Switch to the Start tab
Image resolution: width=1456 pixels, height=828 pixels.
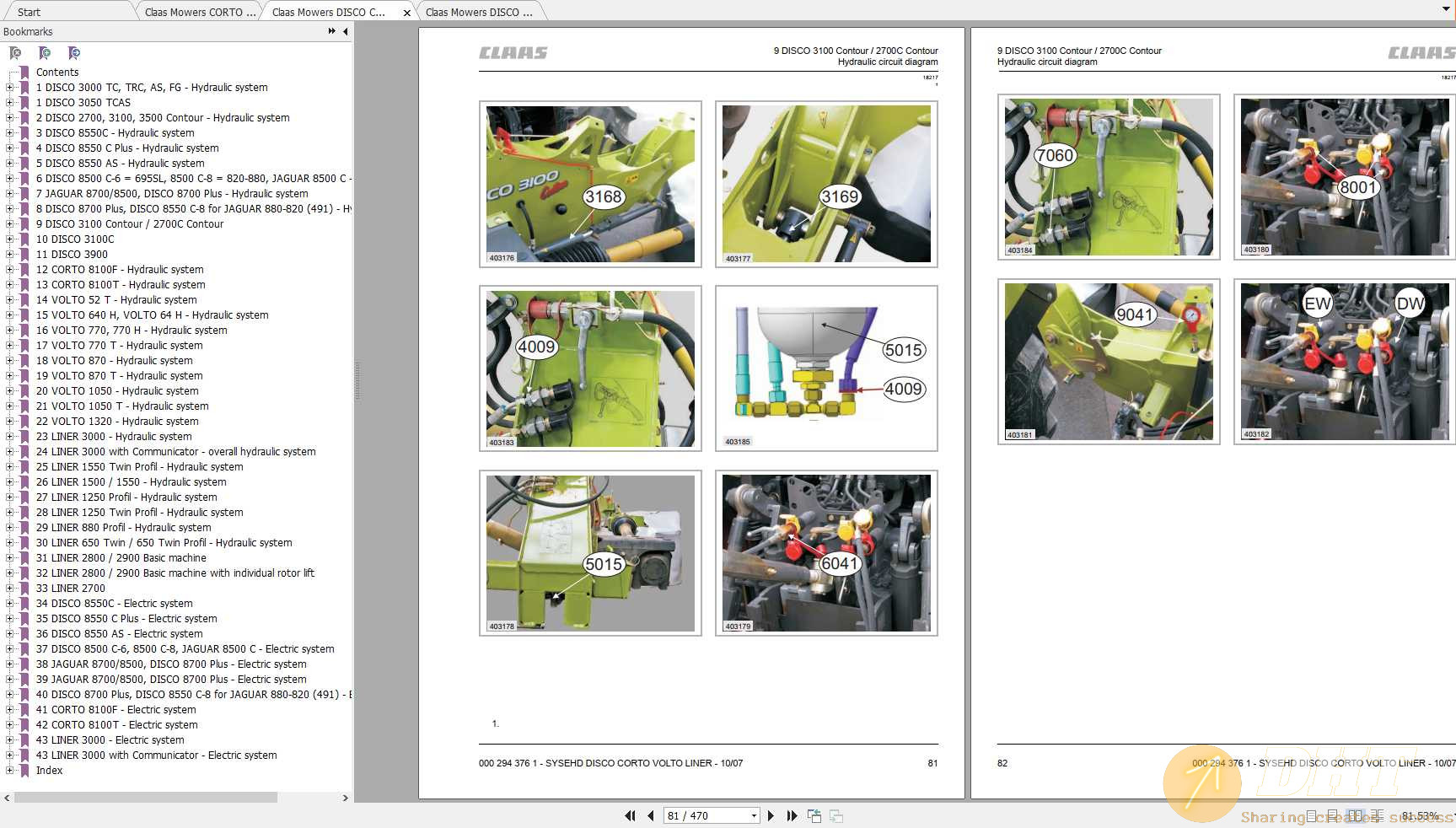pyautogui.click(x=29, y=13)
